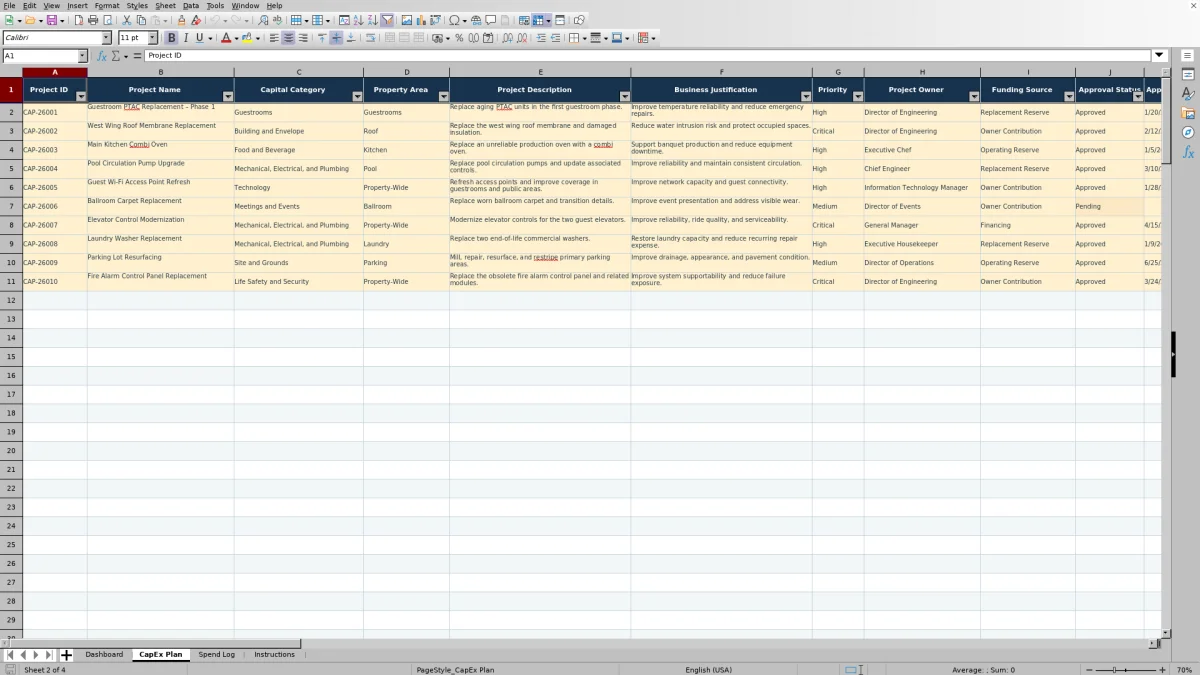This screenshot has width=1200, height=675.
Task: Click the zoom slider in status bar
Action: click(x=1127, y=670)
